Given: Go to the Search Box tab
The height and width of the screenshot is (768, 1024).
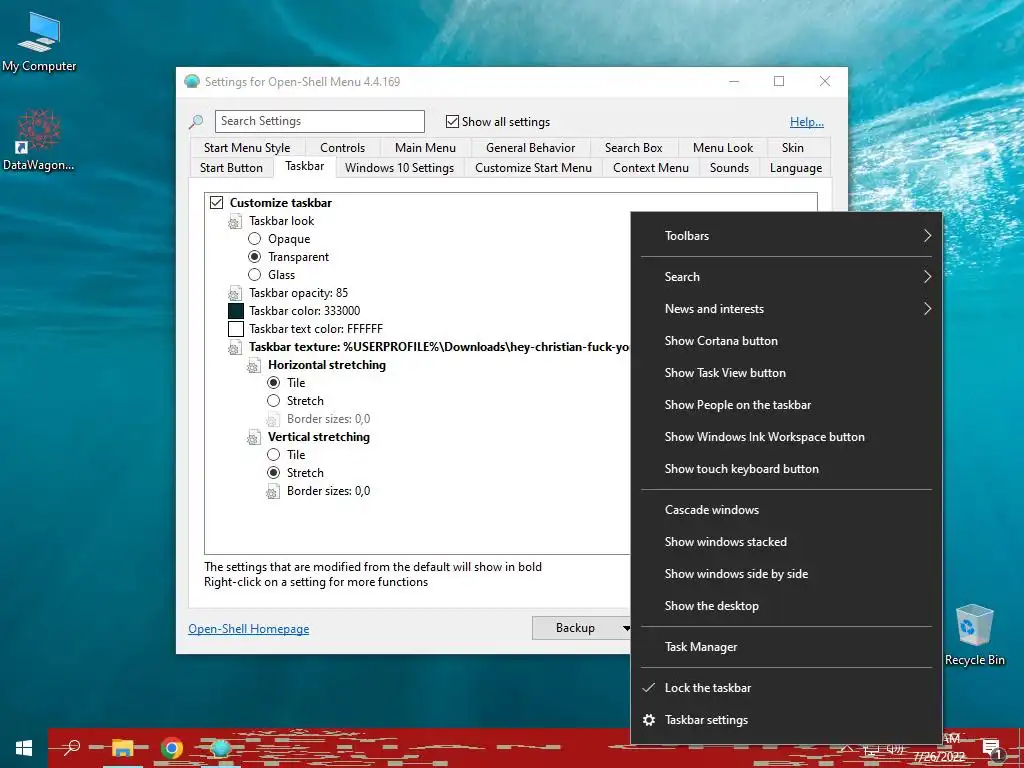Looking at the screenshot, I should point(633,148).
